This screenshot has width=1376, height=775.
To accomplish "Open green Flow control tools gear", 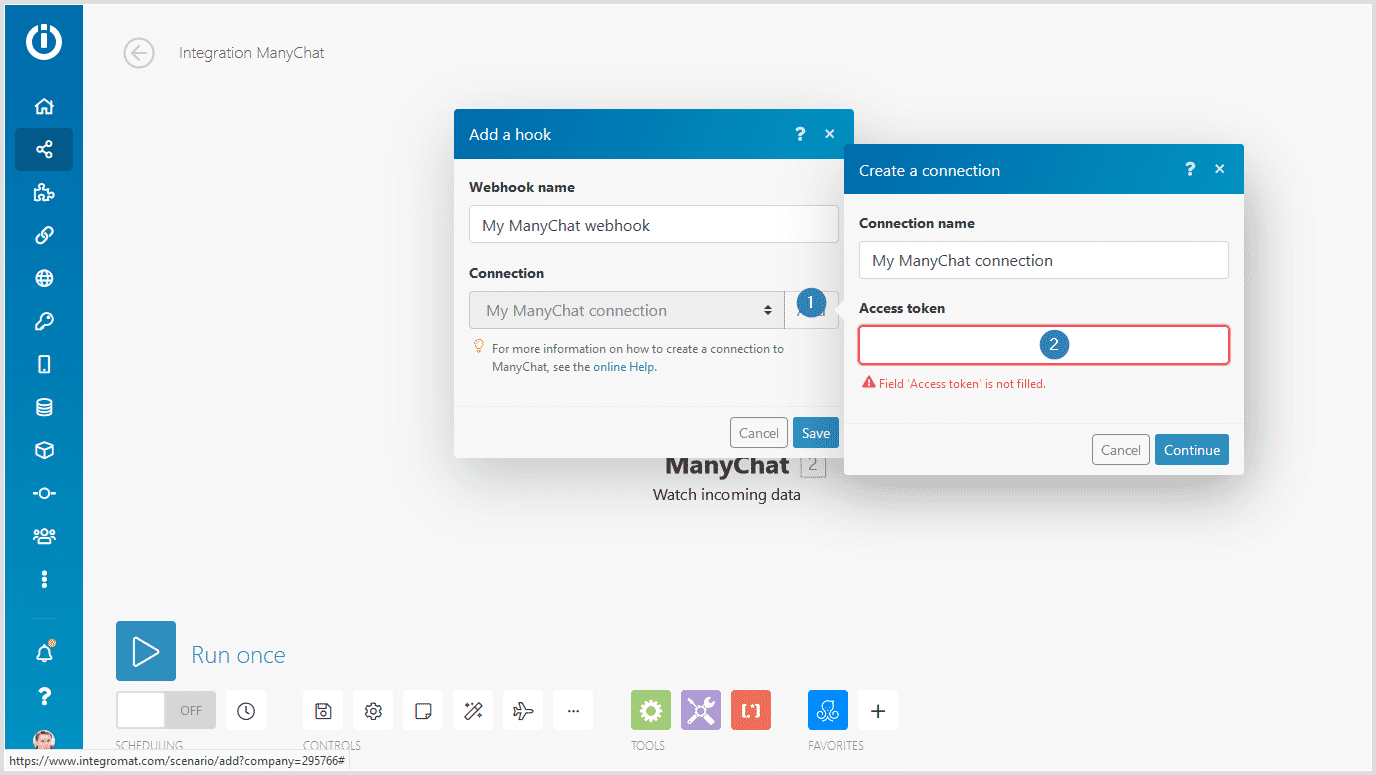I will [x=651, y=710].
